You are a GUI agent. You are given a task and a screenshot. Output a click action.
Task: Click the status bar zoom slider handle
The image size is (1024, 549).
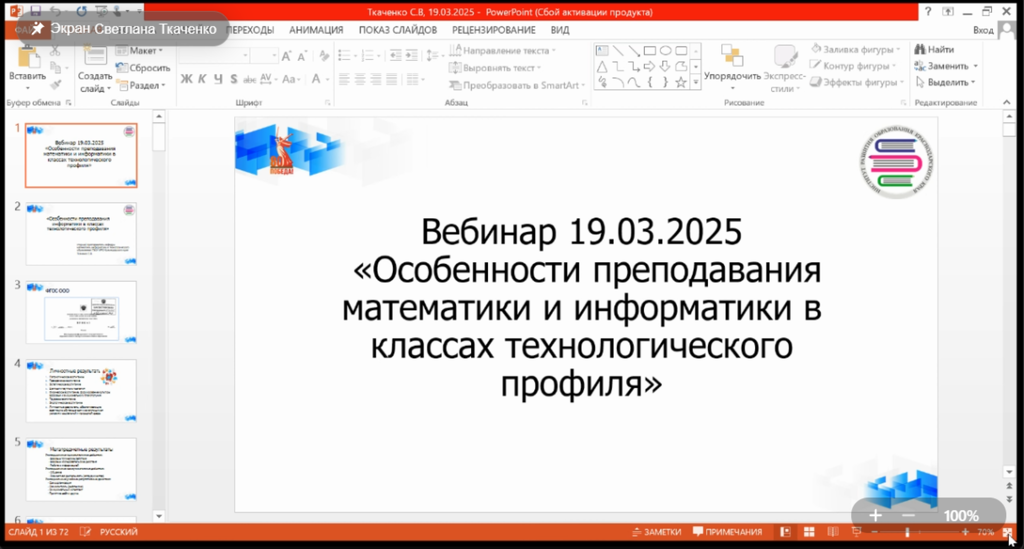point(906,532)
